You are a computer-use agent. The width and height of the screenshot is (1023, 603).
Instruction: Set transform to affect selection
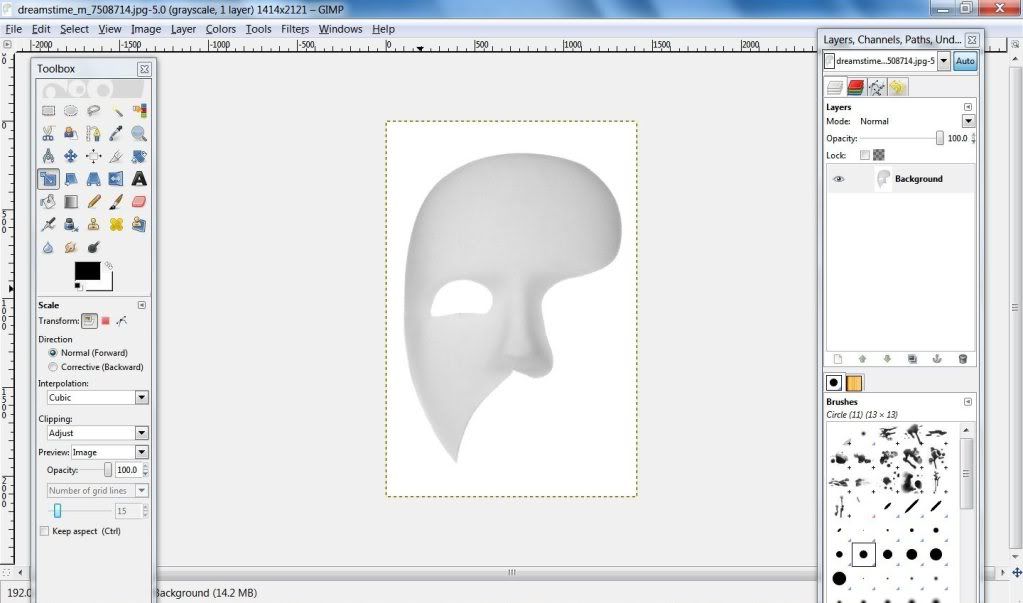[x=106, y=320]
